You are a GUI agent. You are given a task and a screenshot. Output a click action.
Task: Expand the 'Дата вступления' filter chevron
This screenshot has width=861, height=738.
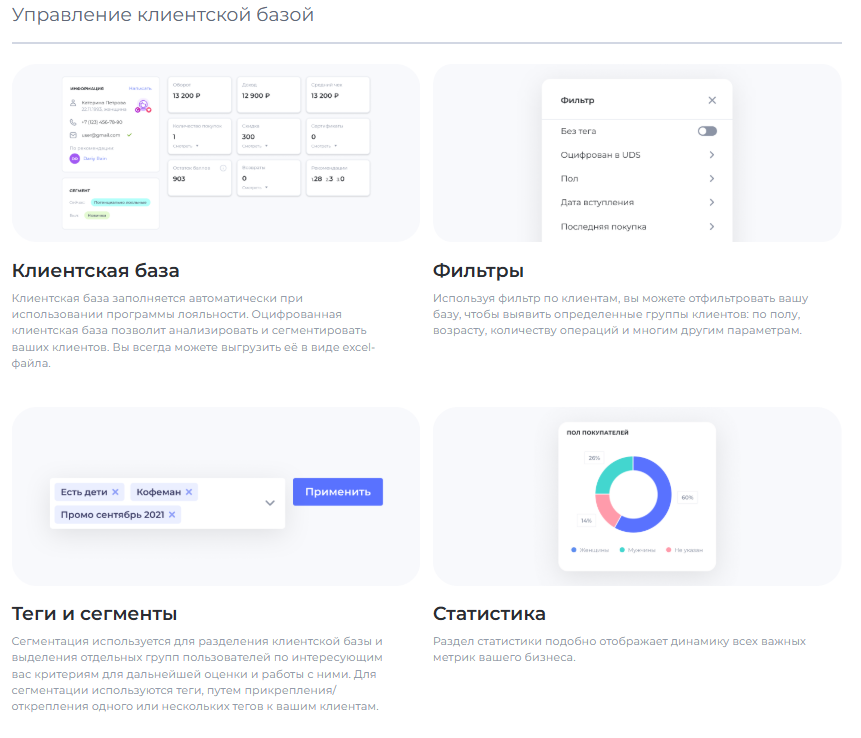point(712,203)
